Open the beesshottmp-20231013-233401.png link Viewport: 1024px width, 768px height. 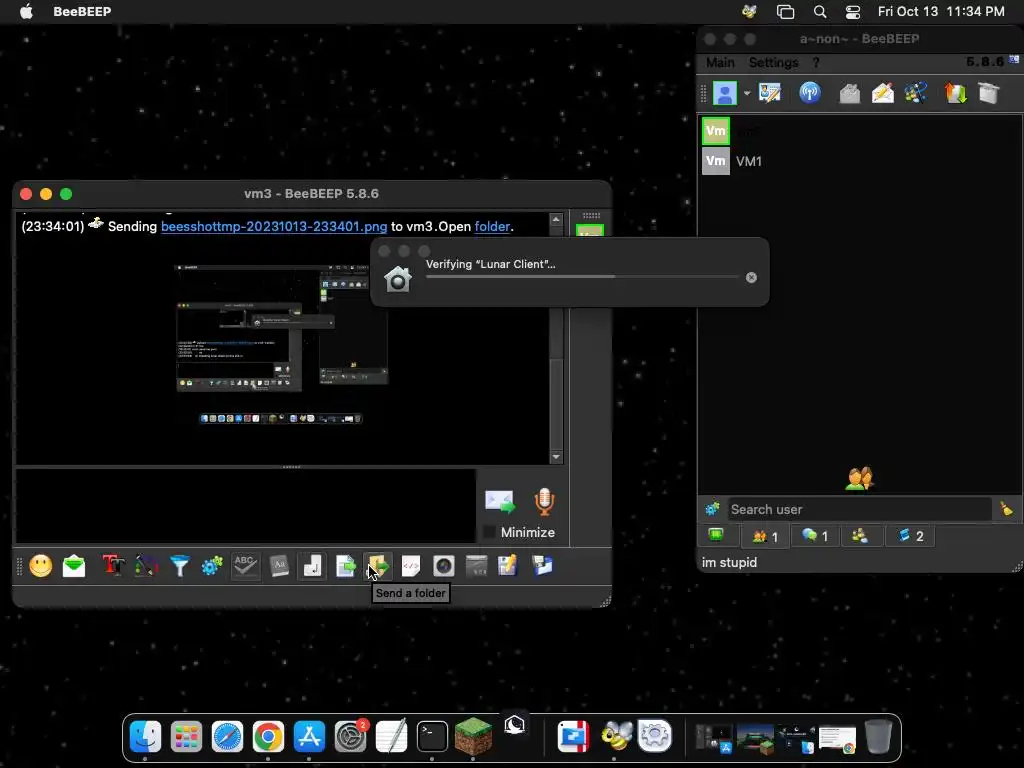point(274,227)
